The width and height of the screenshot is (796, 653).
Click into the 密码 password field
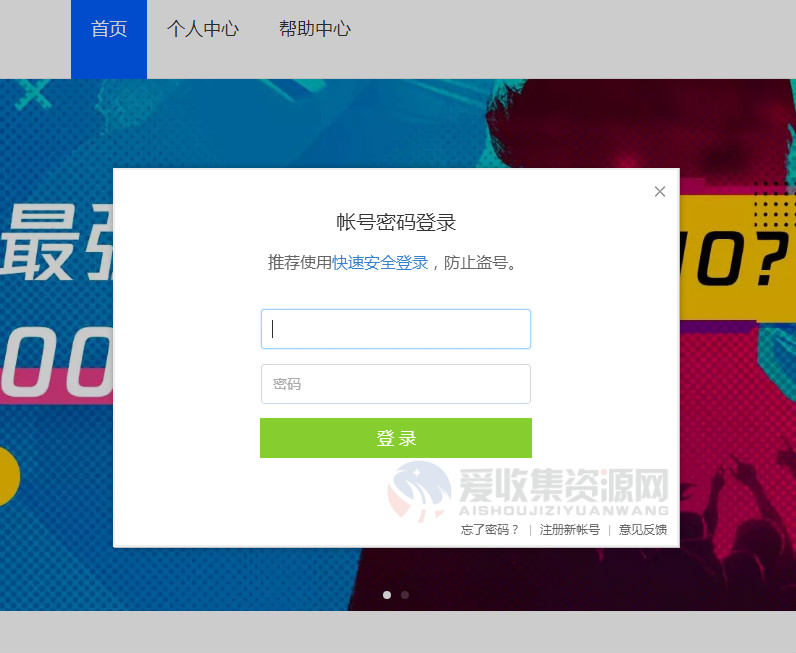click(396, 384)
